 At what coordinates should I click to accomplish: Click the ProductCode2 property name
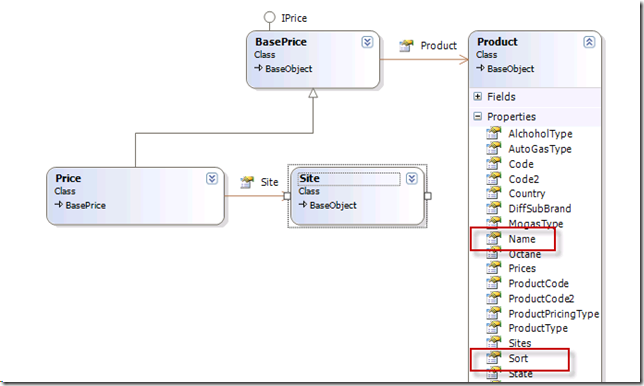click(541, 299)
